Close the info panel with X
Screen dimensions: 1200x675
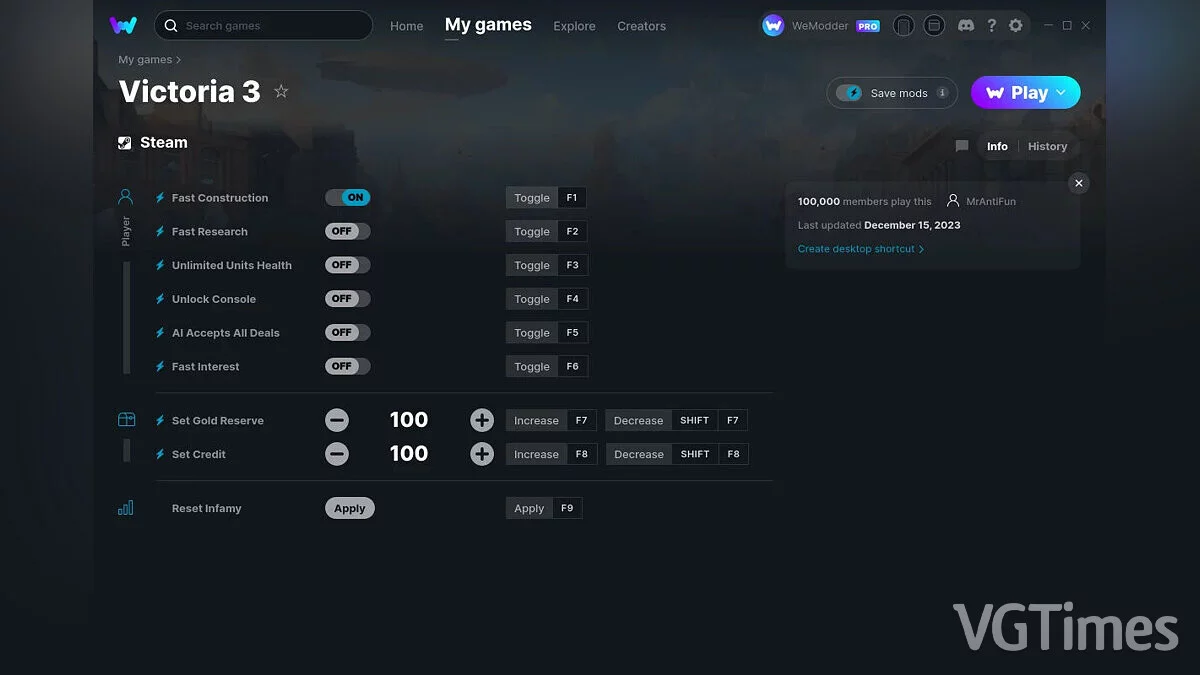[1078, 183]
